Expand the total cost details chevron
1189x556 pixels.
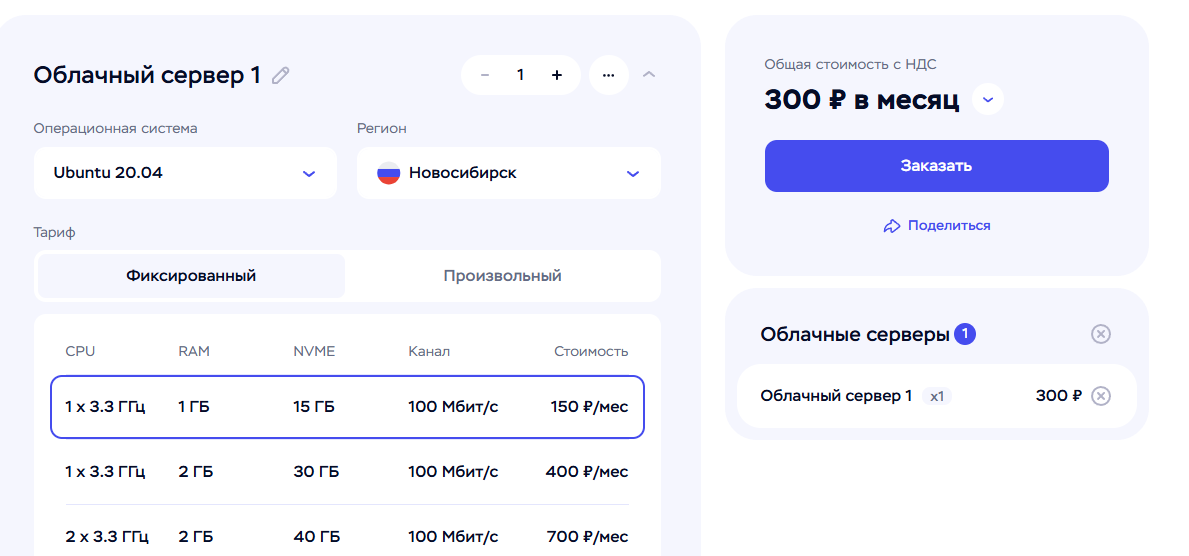tap(988, 99)
